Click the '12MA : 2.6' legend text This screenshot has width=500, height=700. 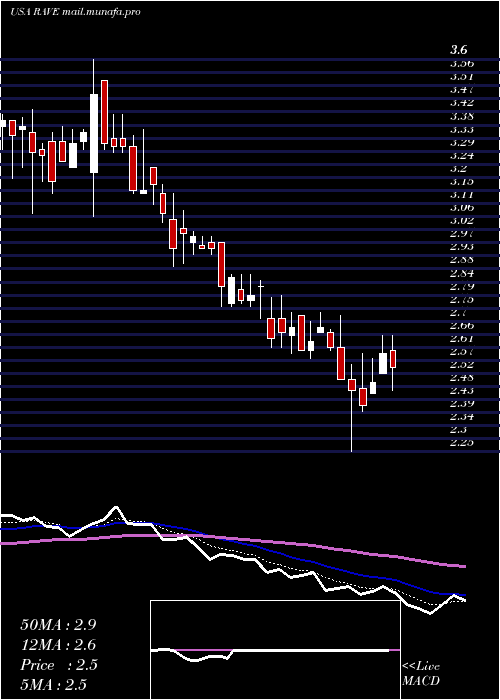[x=58, y=645]
